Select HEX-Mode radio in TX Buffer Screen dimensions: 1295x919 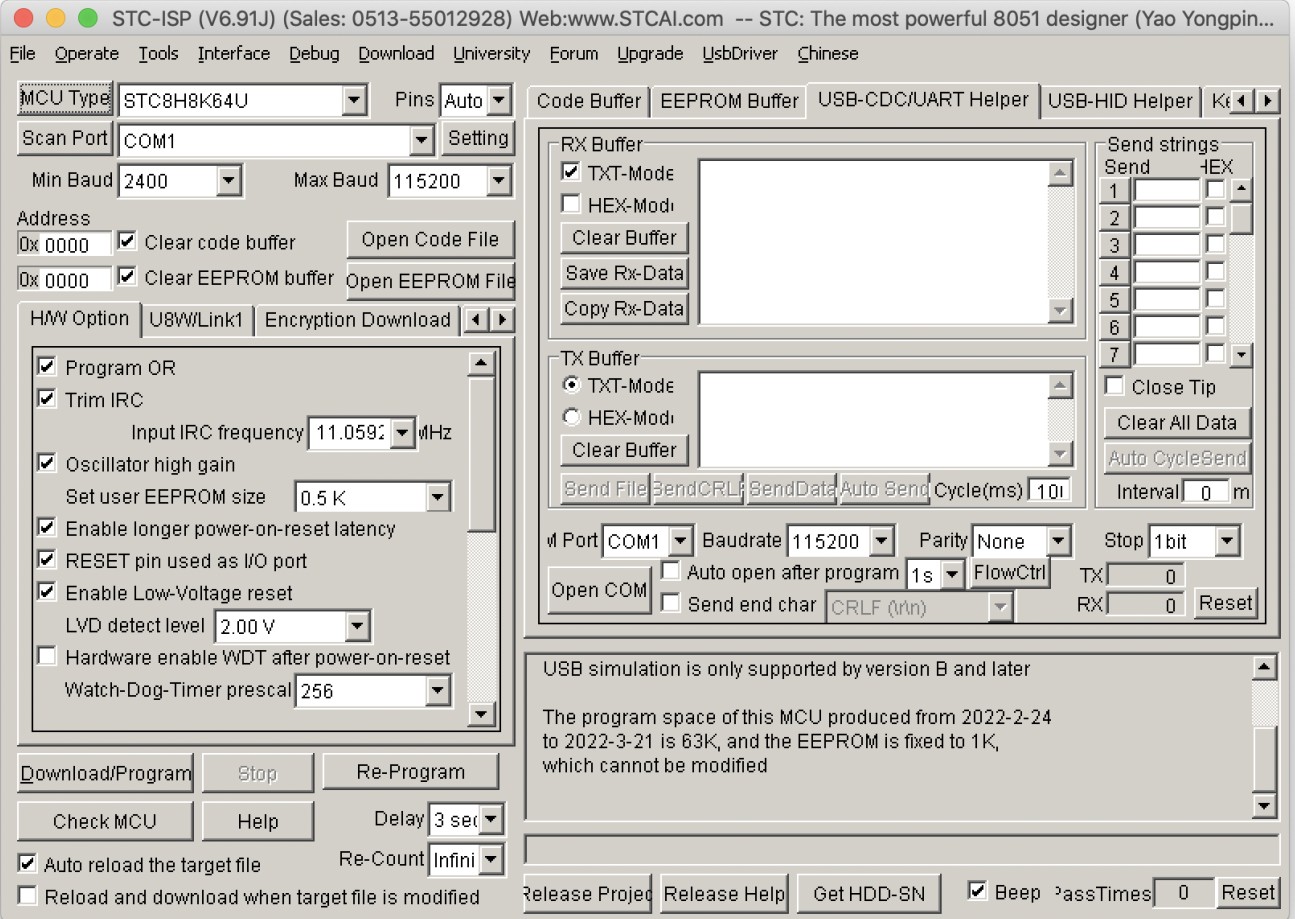coord(572,417)
